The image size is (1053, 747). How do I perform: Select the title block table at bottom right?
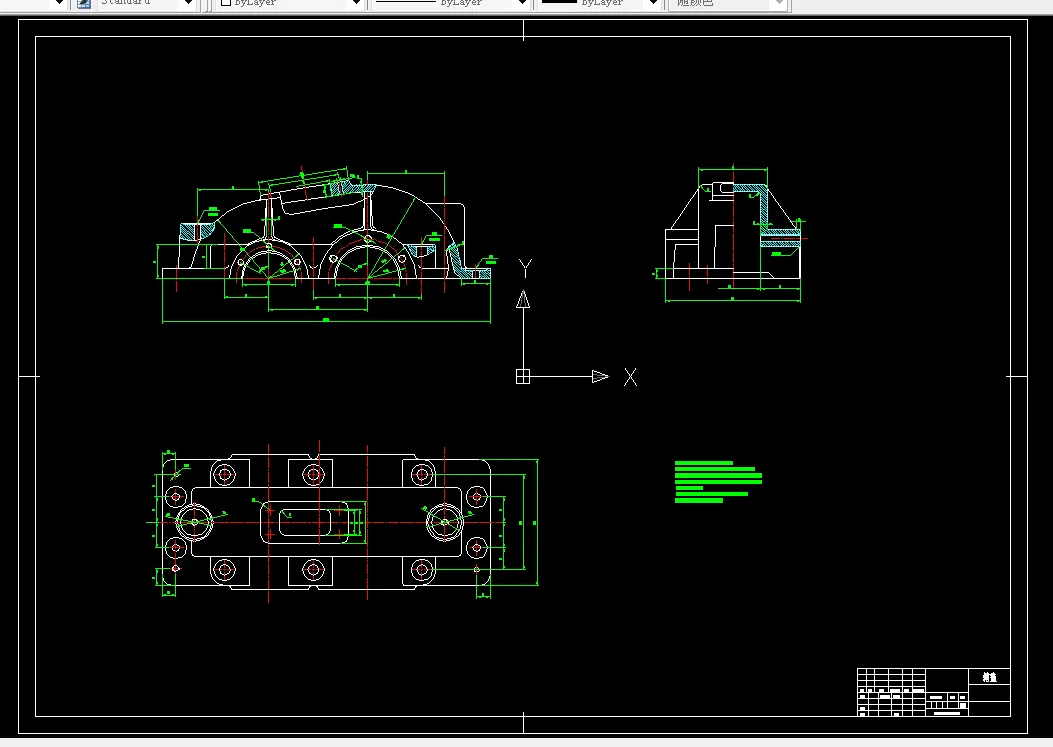tap(933, 692)
